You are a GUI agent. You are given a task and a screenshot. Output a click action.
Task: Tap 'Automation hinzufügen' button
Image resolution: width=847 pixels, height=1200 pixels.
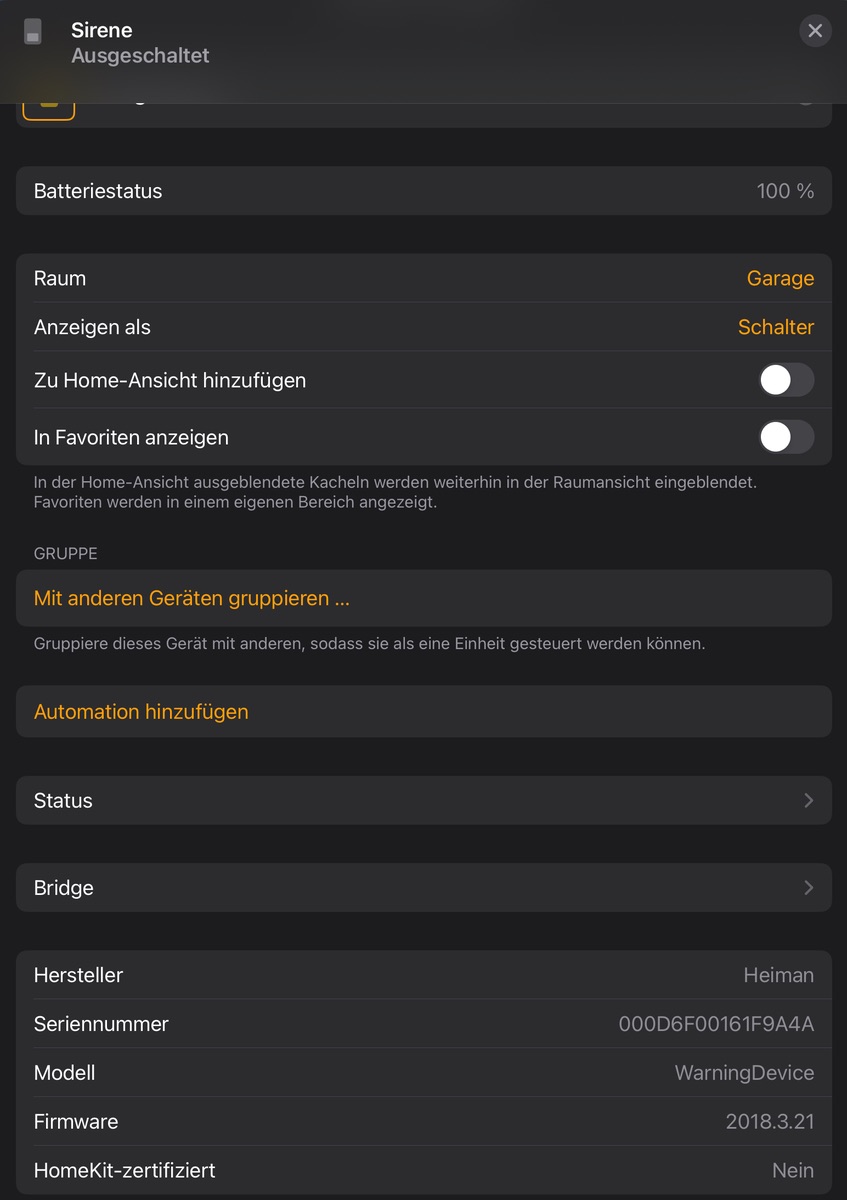click(x=141, y=712)
